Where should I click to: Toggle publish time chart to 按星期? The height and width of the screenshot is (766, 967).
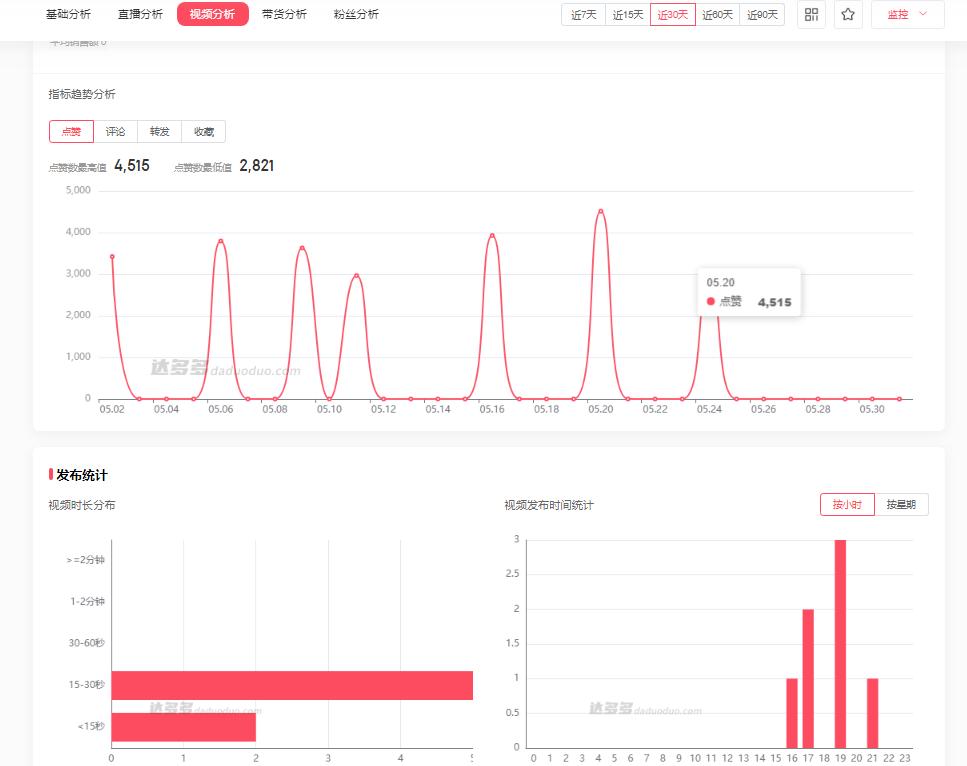902,505
